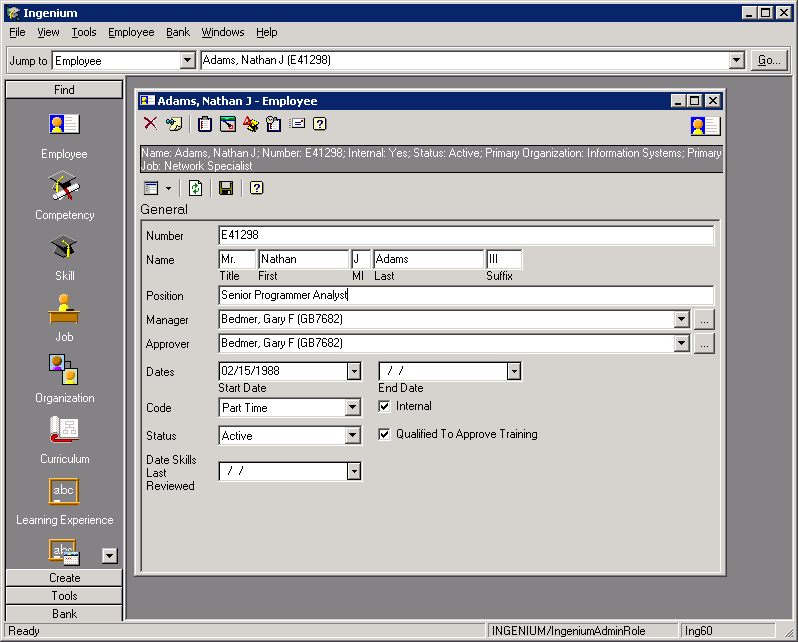
Task: Open the Organization finder icon
Action: click(64, 370)
